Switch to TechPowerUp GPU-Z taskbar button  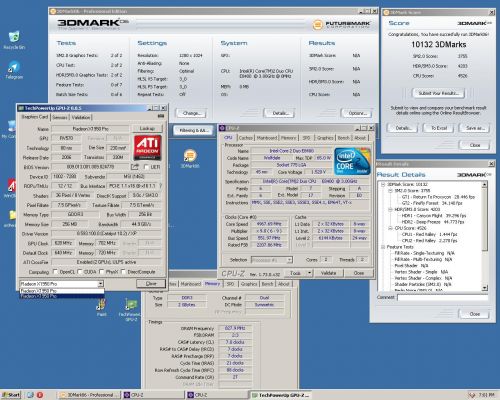(x=281, y=395)
